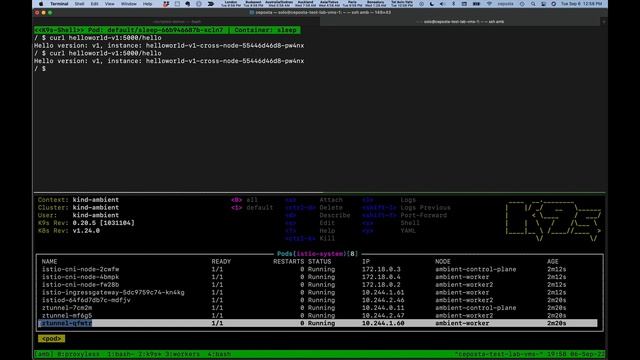Click the K9s Rev 0.20.5 line
The height and width of the screenshot is (360, 640).
coord(86,223)
